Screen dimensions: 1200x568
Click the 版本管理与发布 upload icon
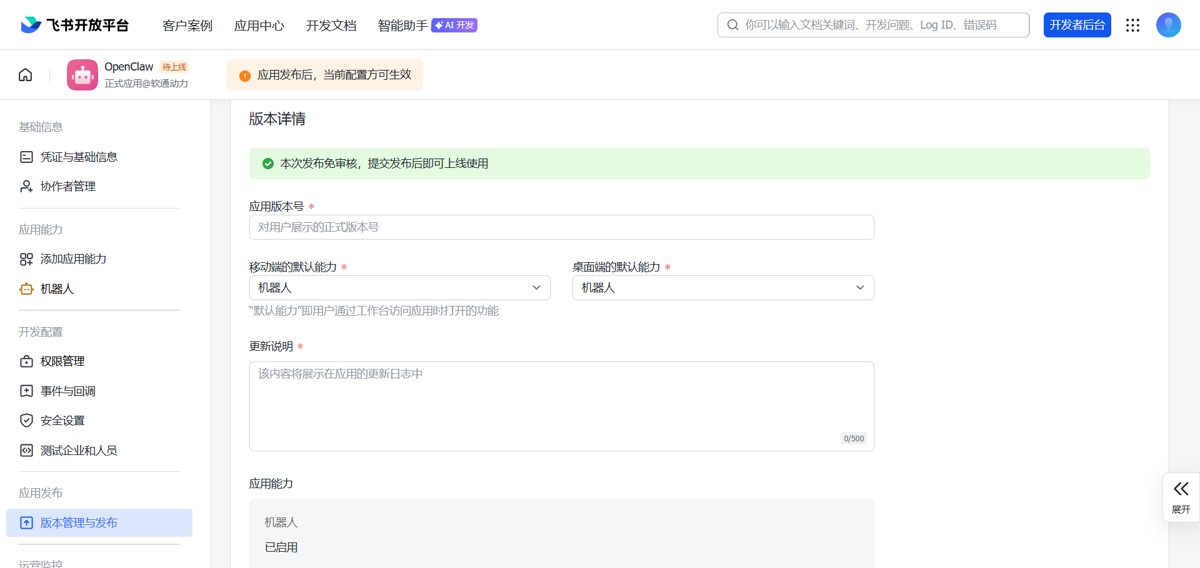click(x=27, y=523)
